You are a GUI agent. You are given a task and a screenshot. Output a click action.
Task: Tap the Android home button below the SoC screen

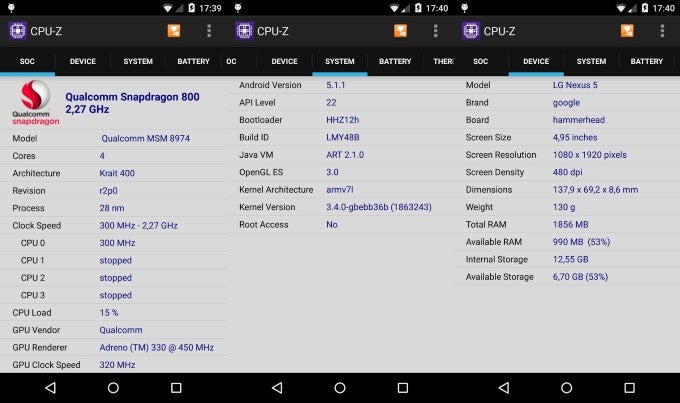coord(113,388)
